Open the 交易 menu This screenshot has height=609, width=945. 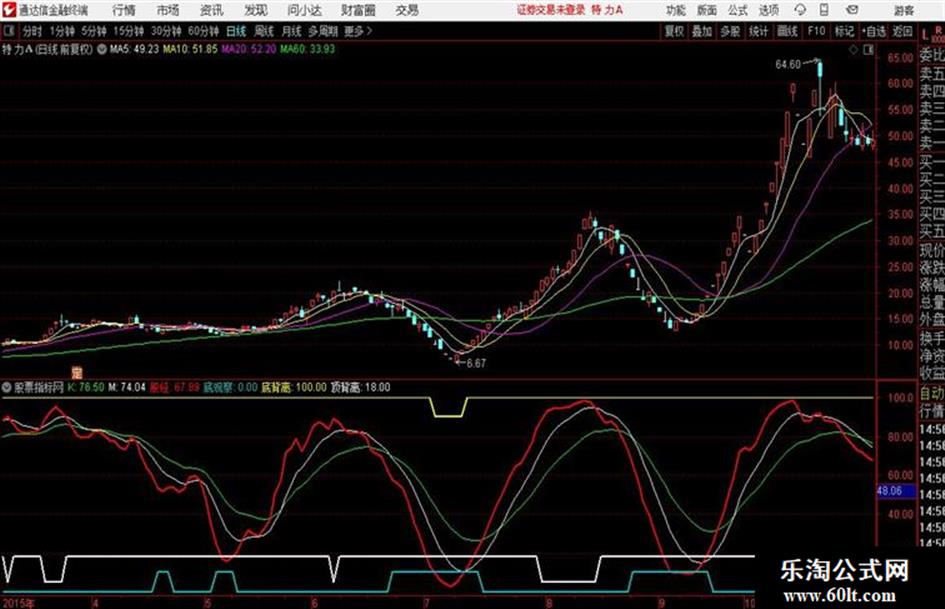pyautogui.click(x=407, y=10)
